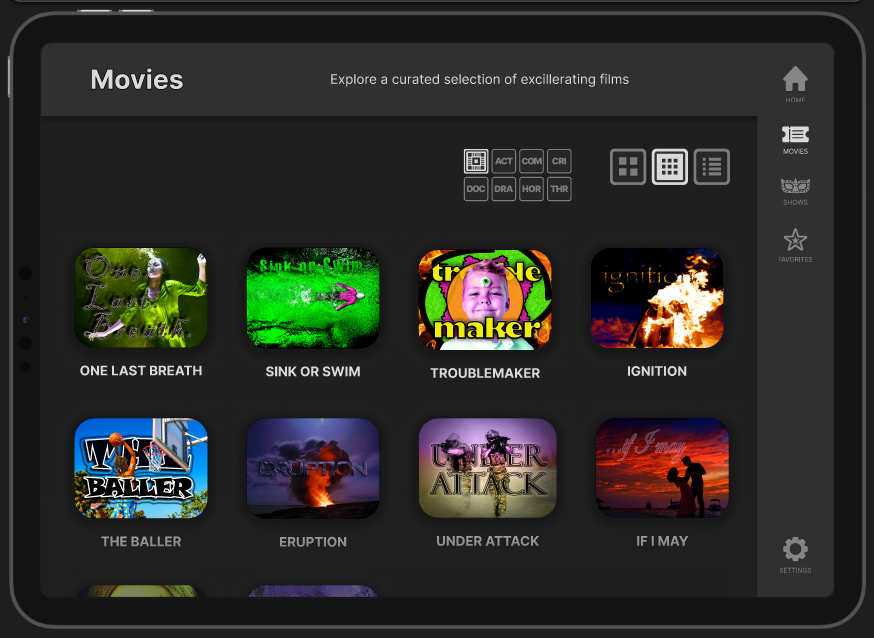The height and width of the screenshot is (638, 874).
Task: Open Under Attack movie poster
Action: pos(488,468)
